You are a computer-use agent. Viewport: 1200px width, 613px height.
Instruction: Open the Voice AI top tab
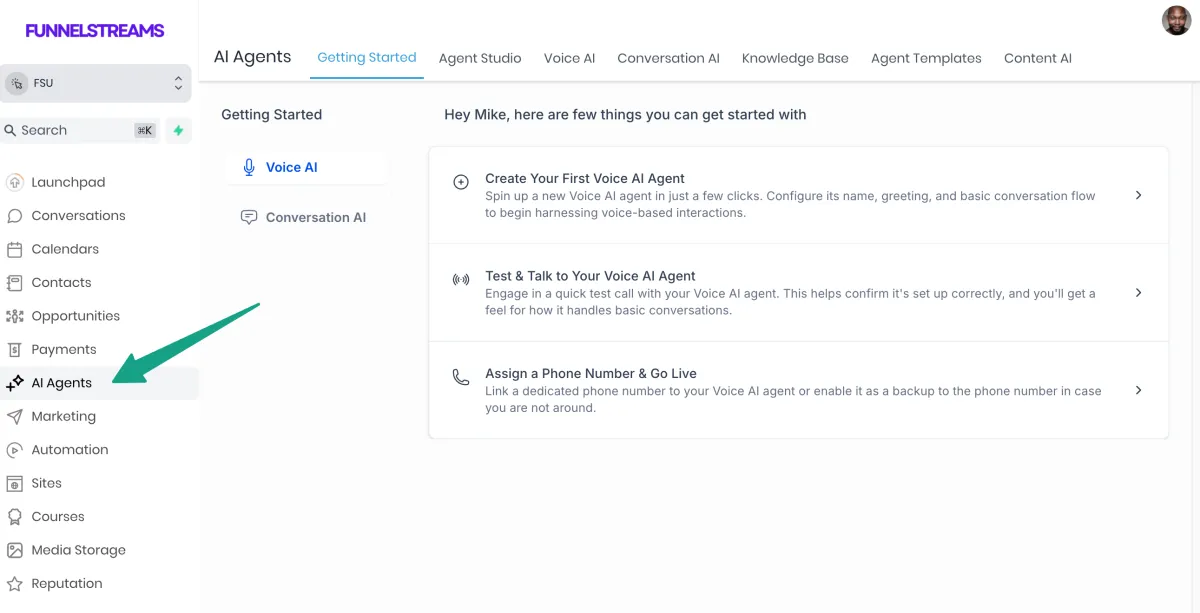(569, 58)
